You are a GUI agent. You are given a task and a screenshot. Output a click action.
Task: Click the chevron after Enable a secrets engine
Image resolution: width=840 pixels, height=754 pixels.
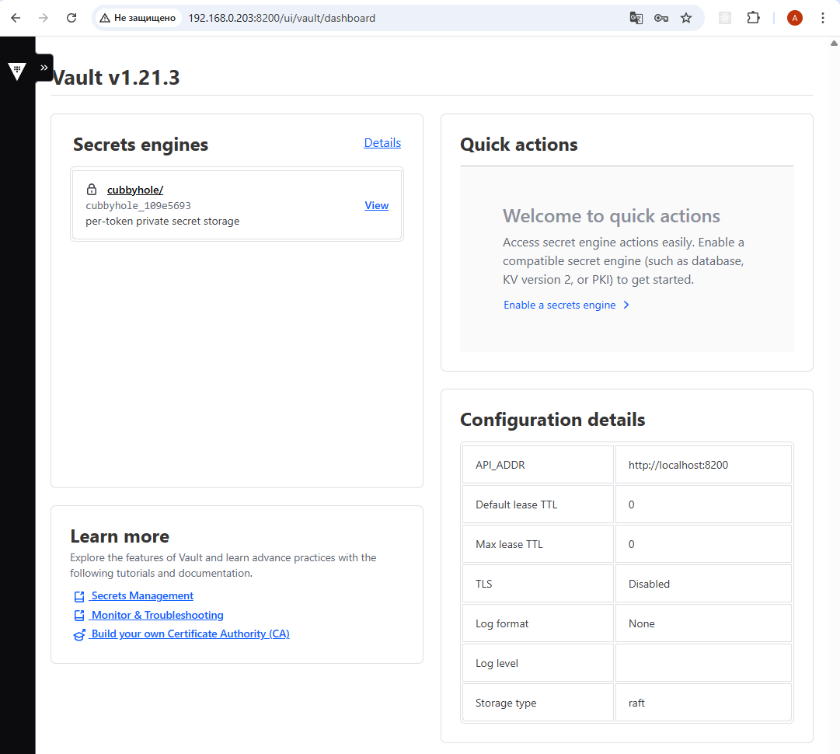[626, 305]
